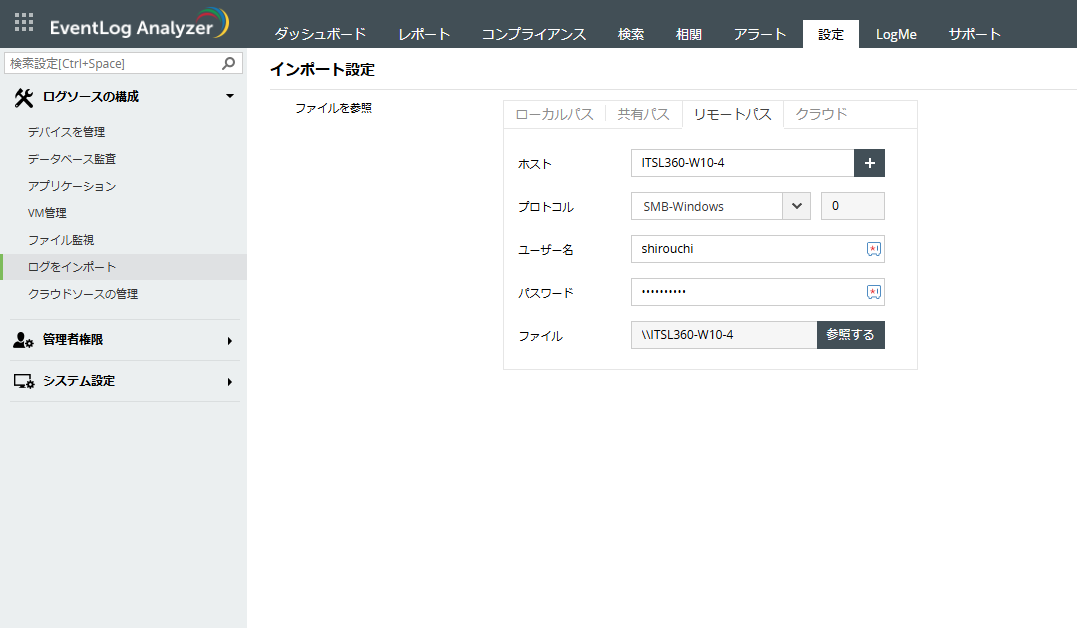Image resolution: width=1077 pixels, height=628 pixels.
Task: Click the search magnifier icon in settings search
Action: (229, 63)
